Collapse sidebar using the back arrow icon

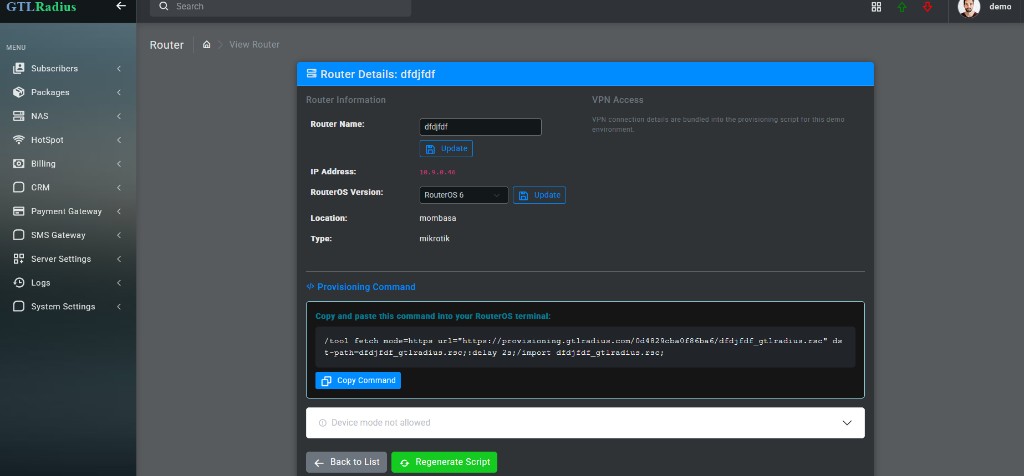(121, 6)
